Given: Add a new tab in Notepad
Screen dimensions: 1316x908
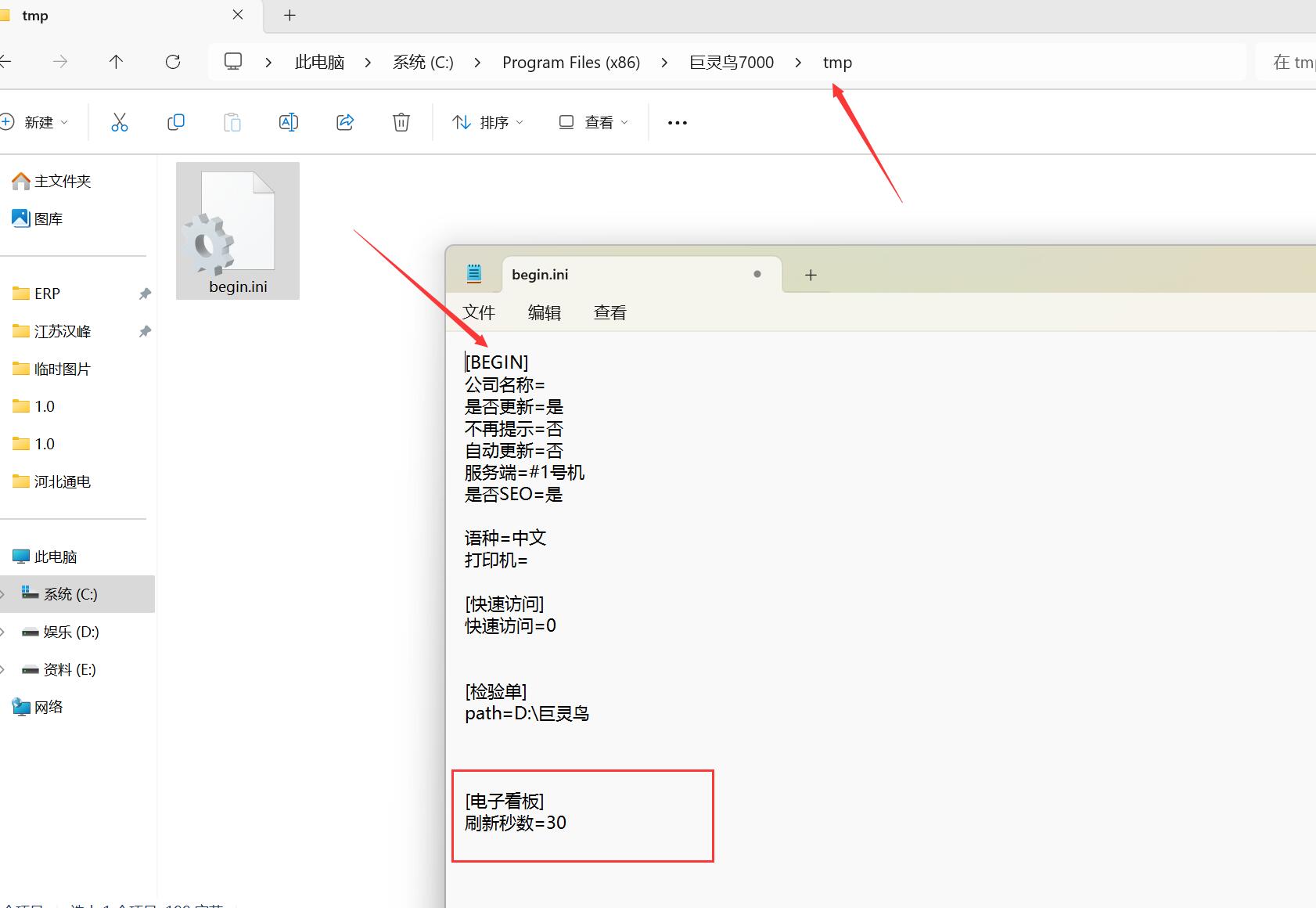Looking at the screenshot, I should (811, 275).
